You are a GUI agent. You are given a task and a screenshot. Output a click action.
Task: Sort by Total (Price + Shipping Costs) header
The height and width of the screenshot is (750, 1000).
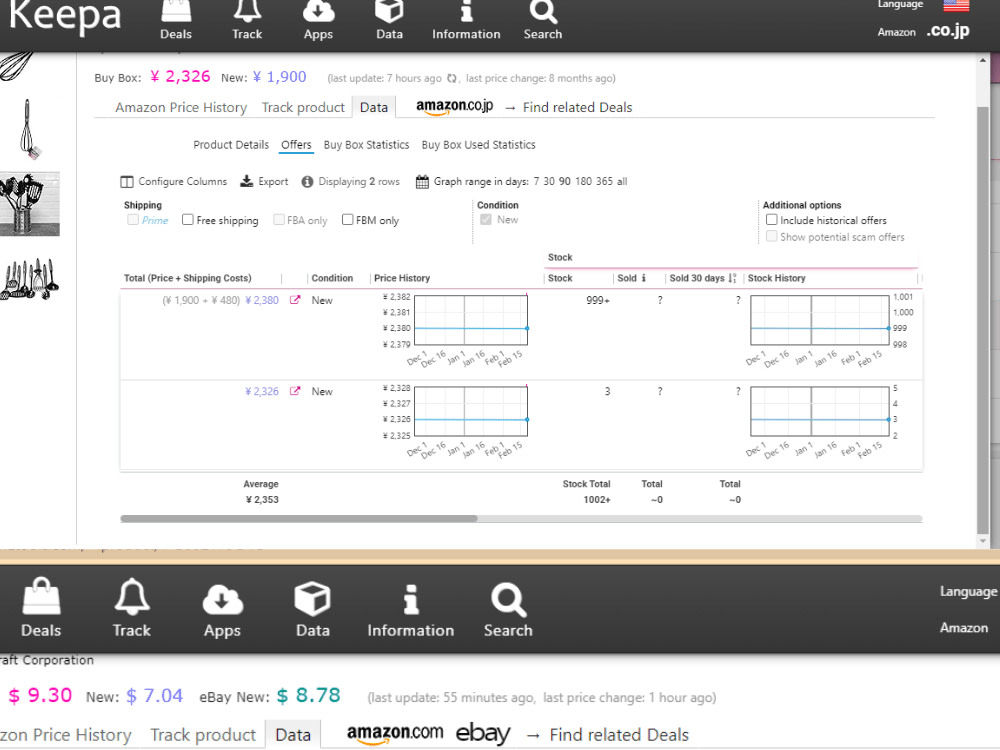pyautogui.click(x=188, y=278)
